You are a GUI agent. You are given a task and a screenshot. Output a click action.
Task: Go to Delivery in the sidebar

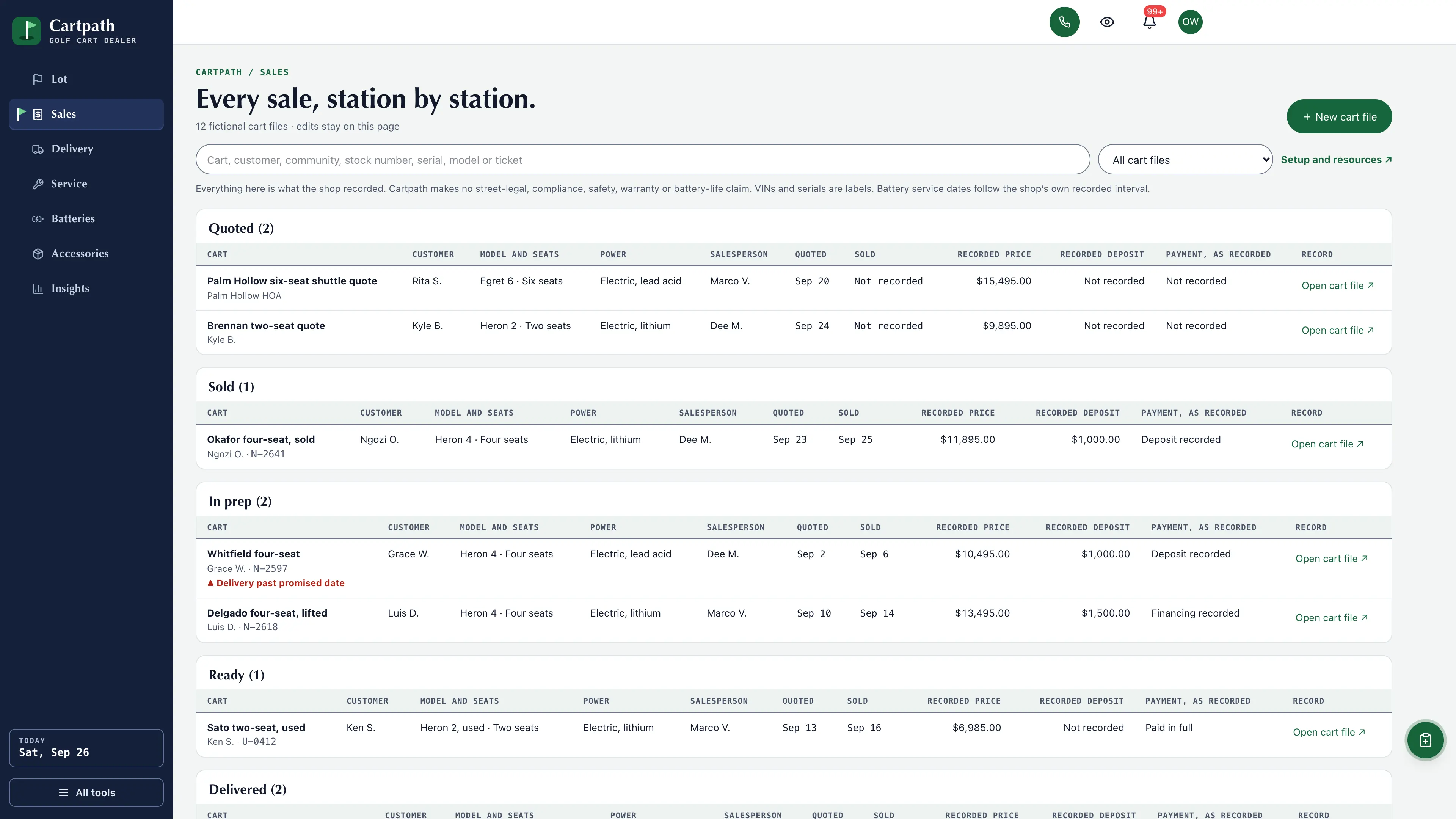[x=86, y=149]
